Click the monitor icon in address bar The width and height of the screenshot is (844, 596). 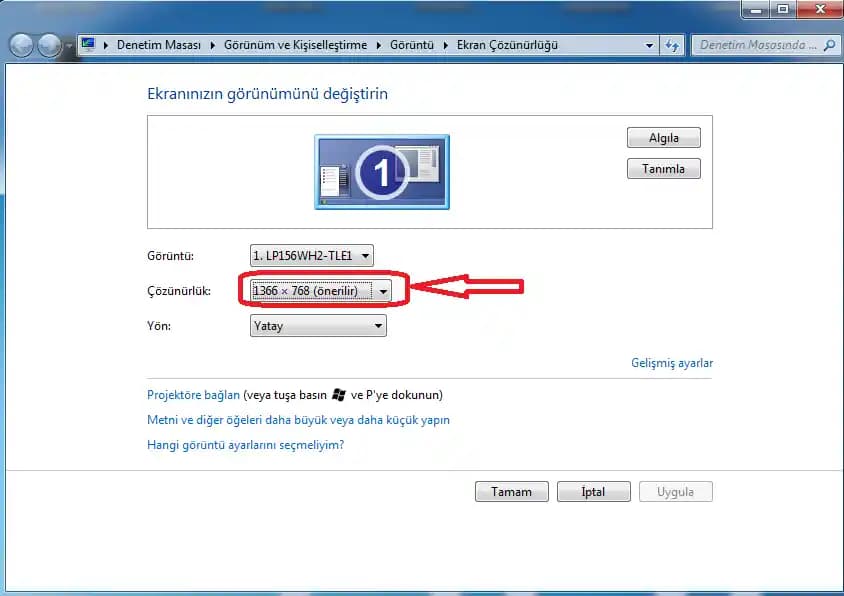(x=89, y=45)
